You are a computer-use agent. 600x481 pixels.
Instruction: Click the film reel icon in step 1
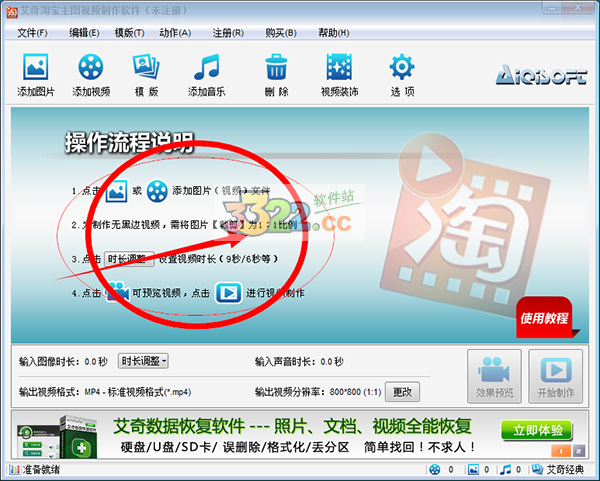click(x=157, y=191)
